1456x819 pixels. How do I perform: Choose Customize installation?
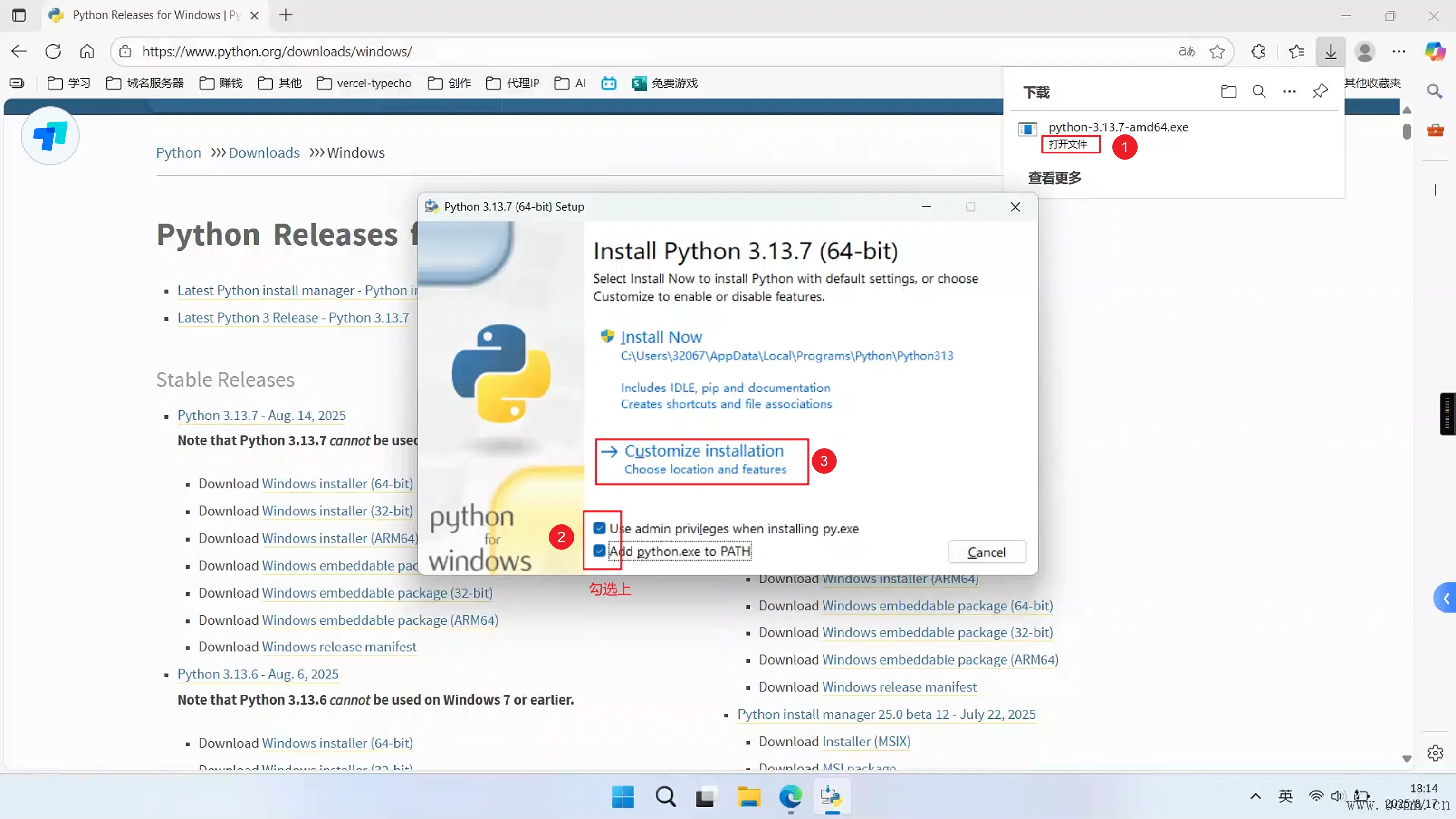pyautogui.click(x=703, y=451)
